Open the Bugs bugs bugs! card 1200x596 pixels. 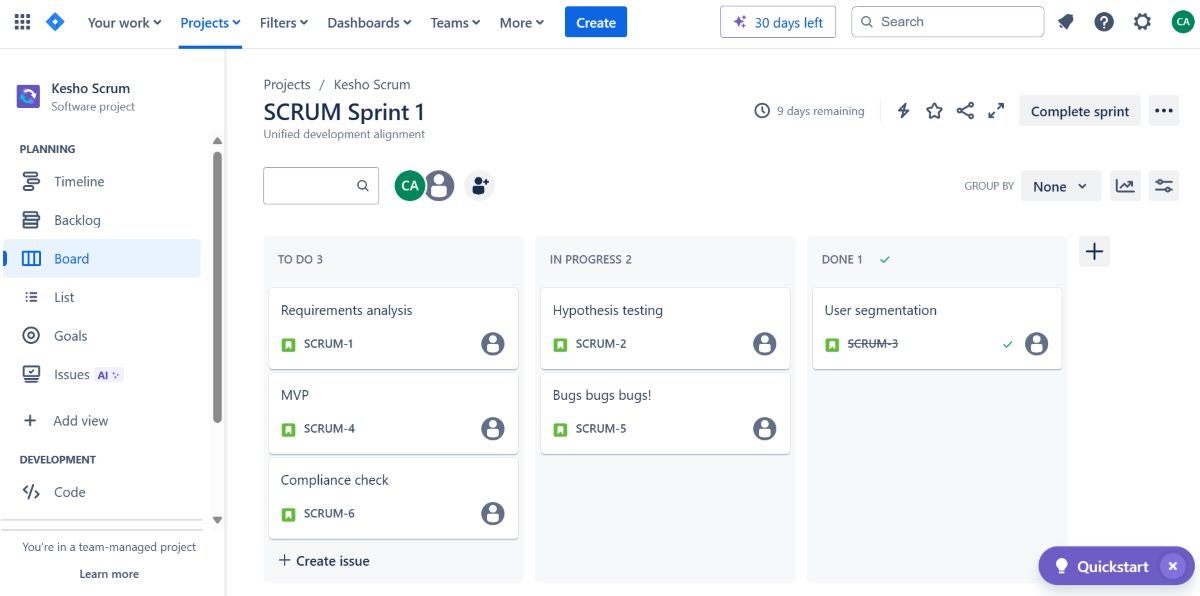(666, 413)
